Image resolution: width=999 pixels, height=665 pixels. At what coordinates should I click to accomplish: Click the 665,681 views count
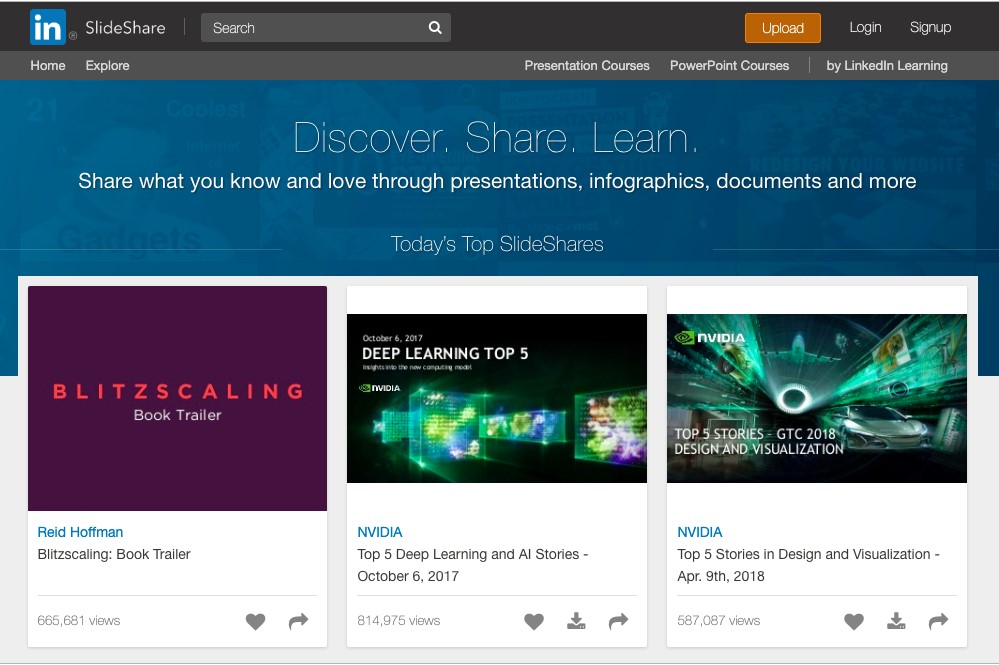click(x=78, y=620)
